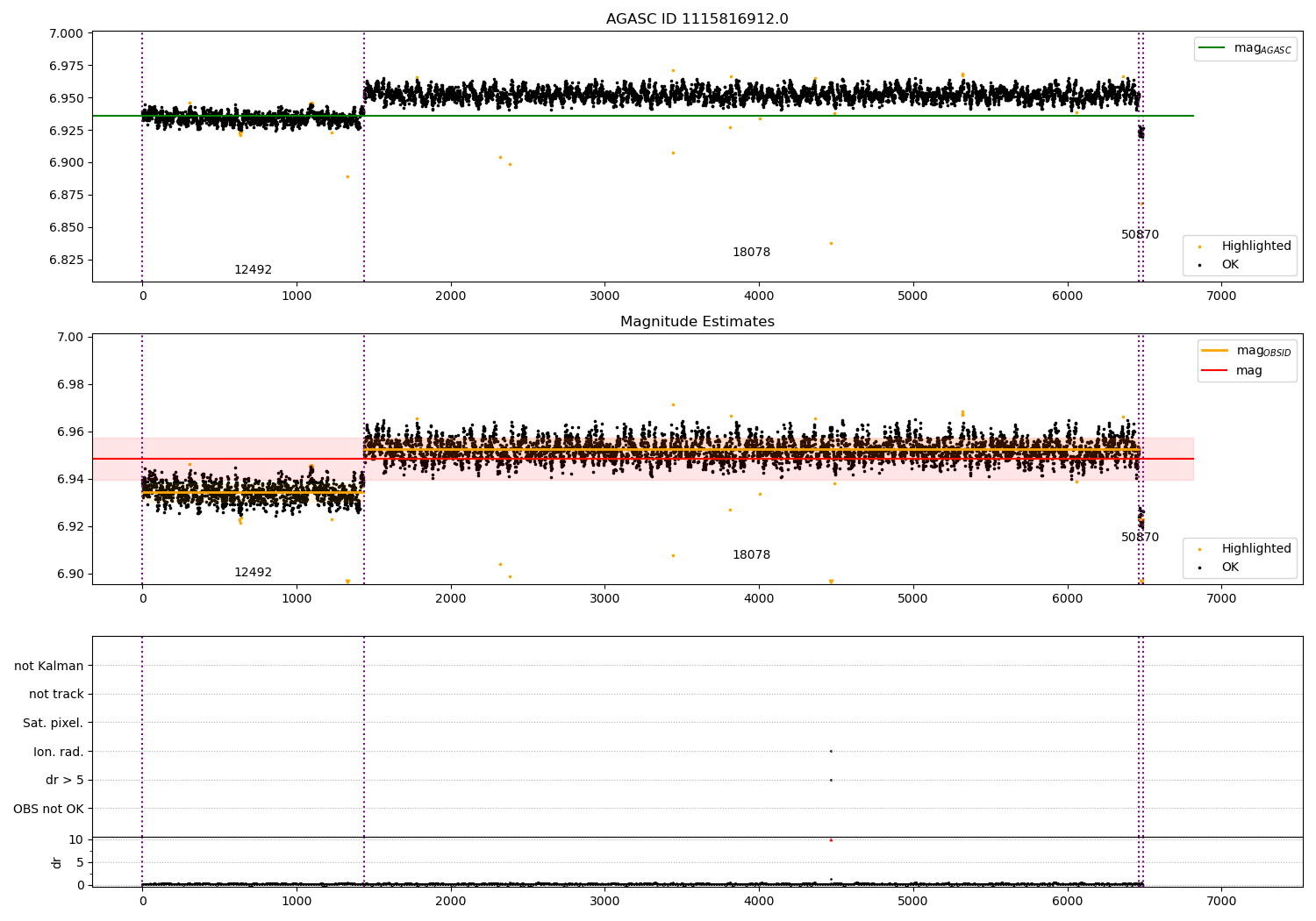Click the 4000 x-axis tick under the bottom plot
This screenshot has height=921, width=1316.
click(x=759, y=902)
